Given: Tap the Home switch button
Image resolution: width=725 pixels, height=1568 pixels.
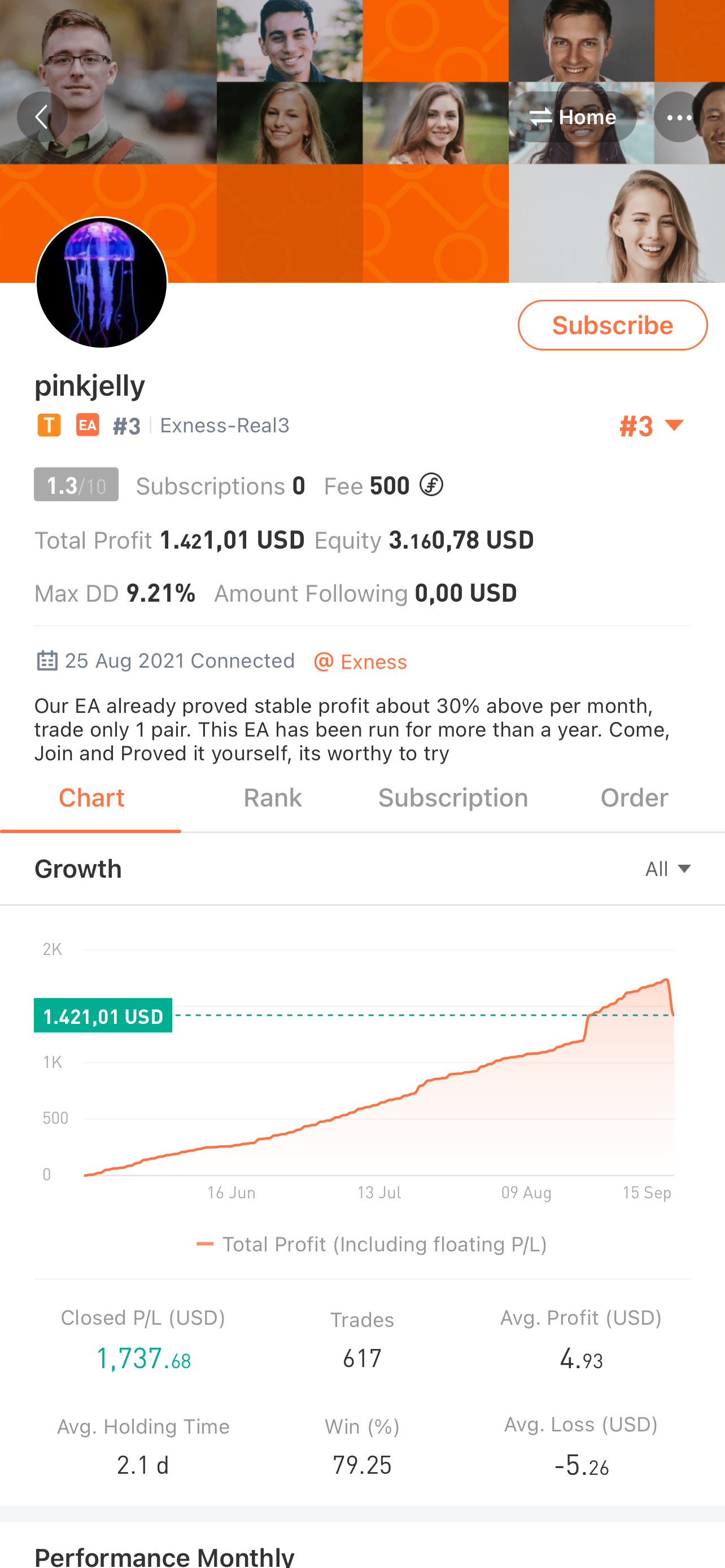Looking at the screenshot, I should (572, 117).
